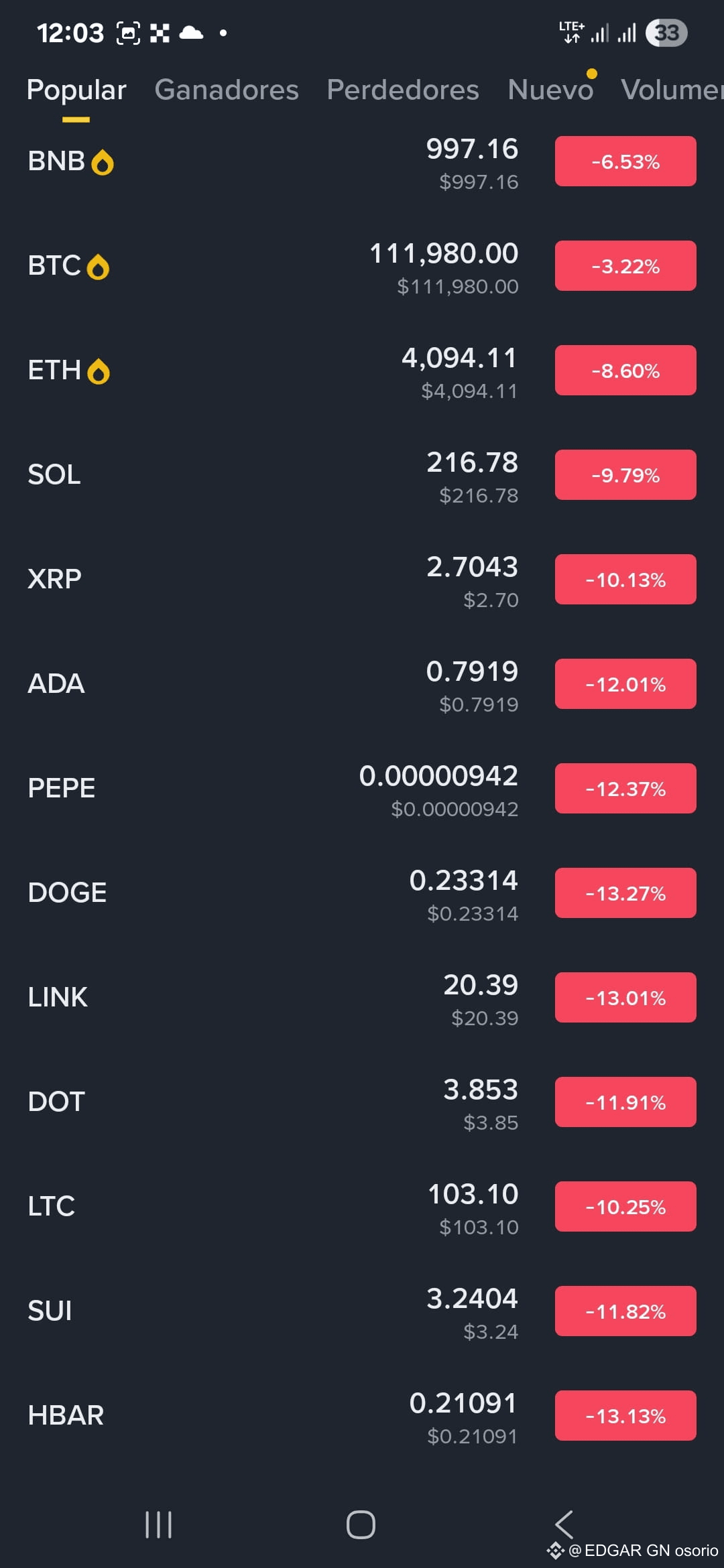The width and height of the screenshot is (724, 1568).
Task: Tap the battery indicator showing 33
Action: (x=666, y=33)
